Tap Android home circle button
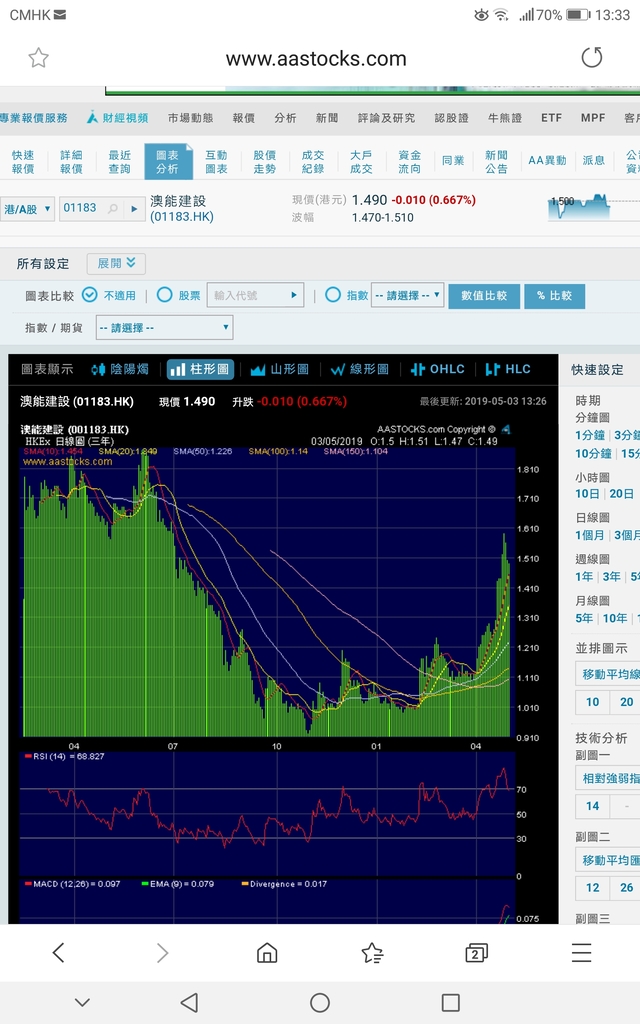Viewport: 640px width, 1024px height. (x=320, y=1002)
